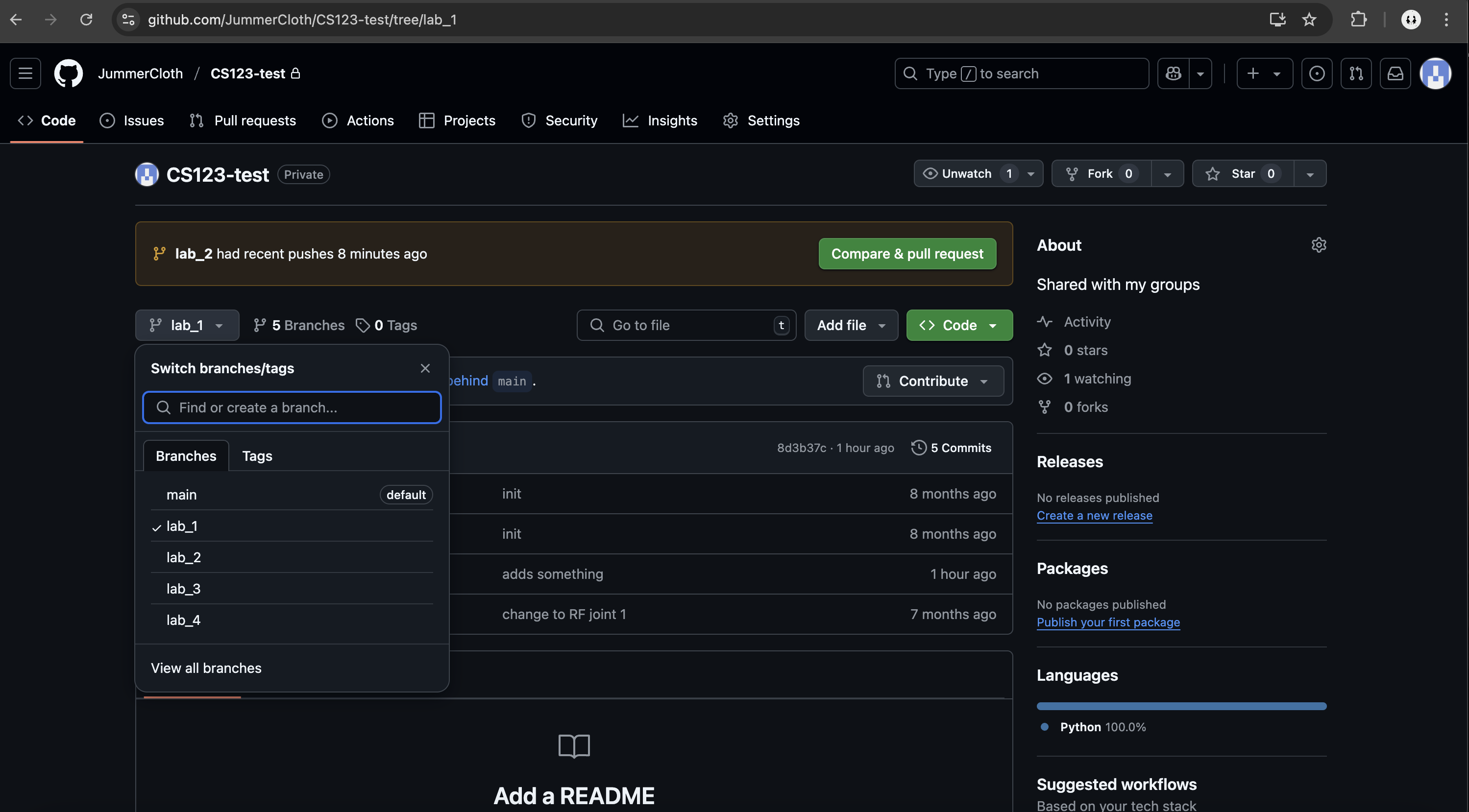
Task: Open the Projects tab
Action: point(457,120)
